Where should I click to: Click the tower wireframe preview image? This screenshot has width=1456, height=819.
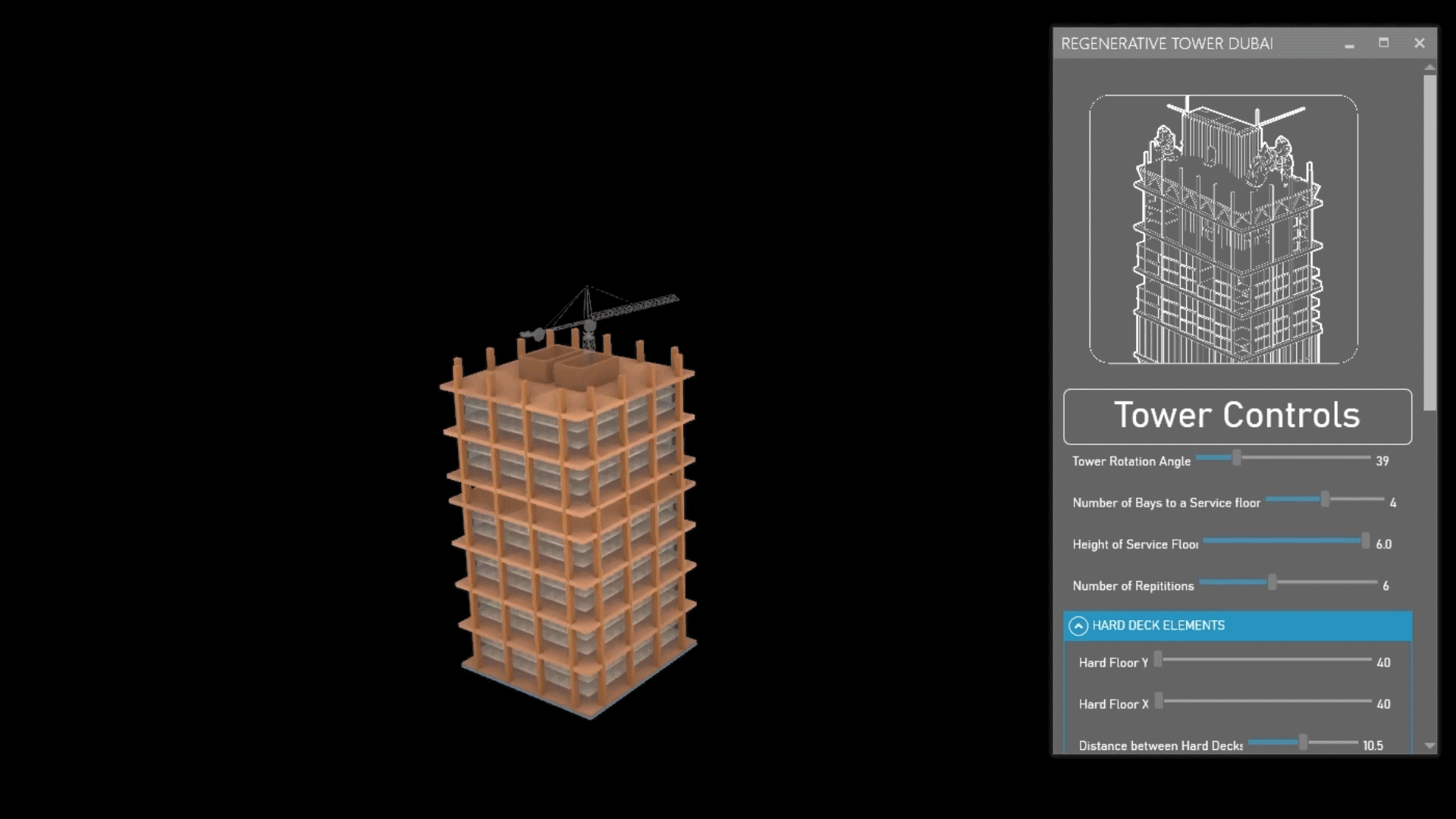click(x=1223, y=229)
